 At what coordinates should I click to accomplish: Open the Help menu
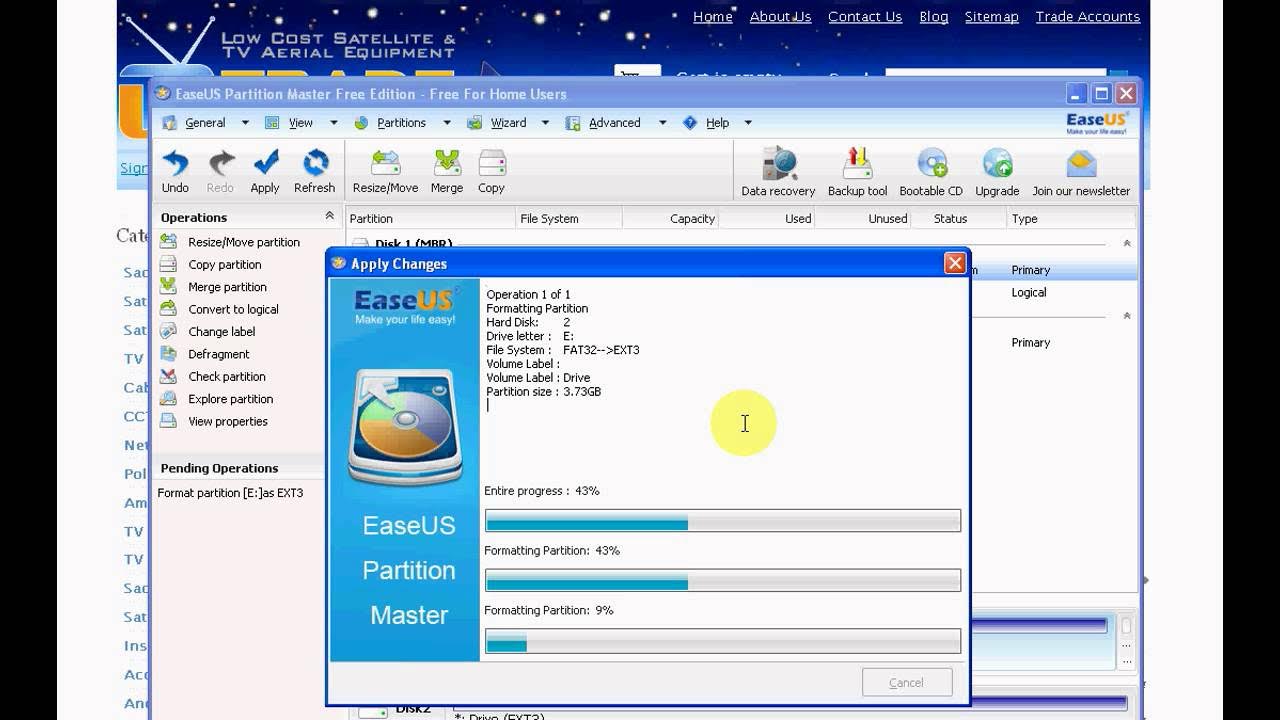click(x=717, y=123)
